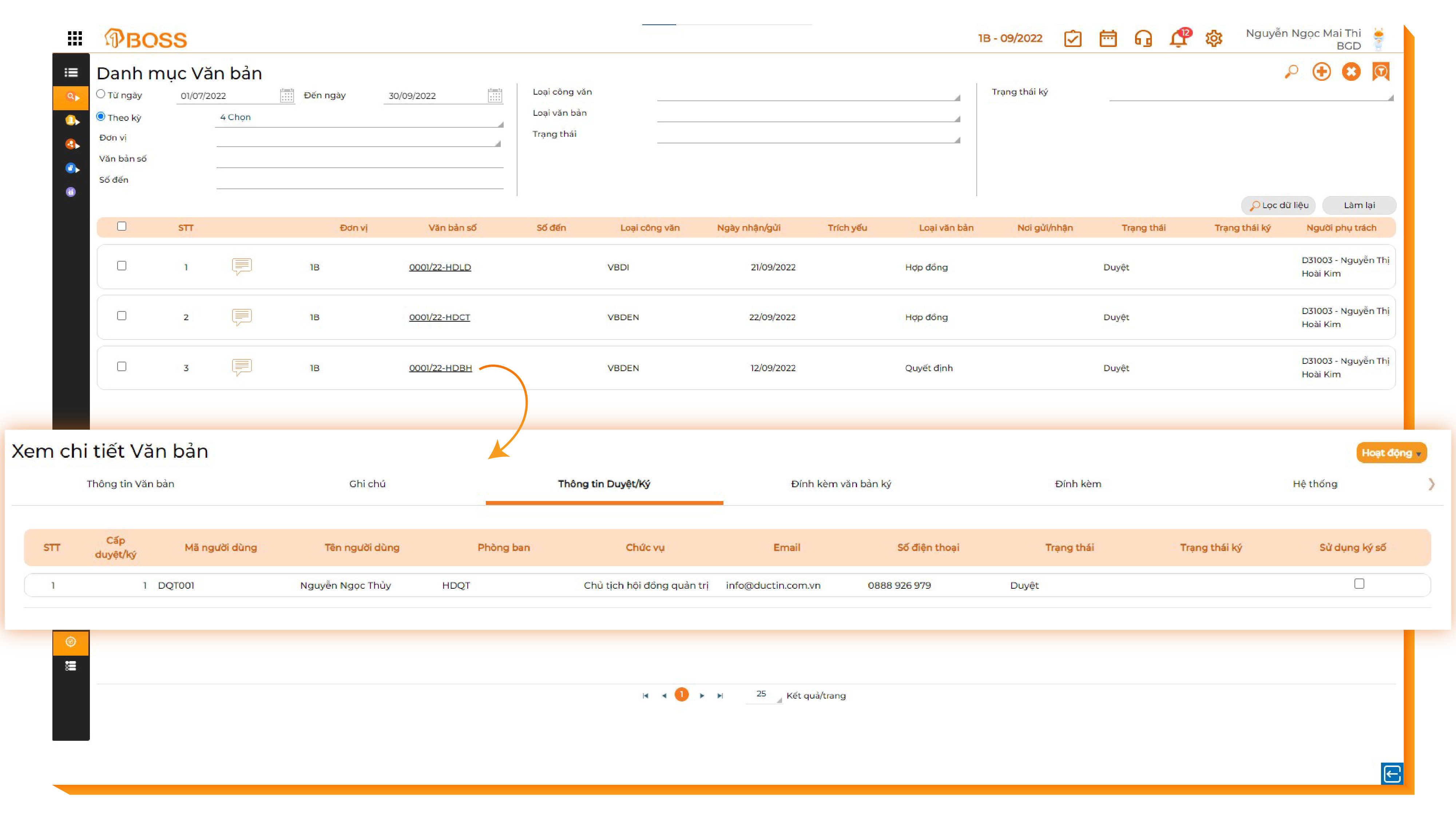Image resolution: width=1456 pixels, height=819 pixels.
Task: Click the 'Lọc dữ liệu' button
Action: pyautogui.click(x=1278, y=205)
